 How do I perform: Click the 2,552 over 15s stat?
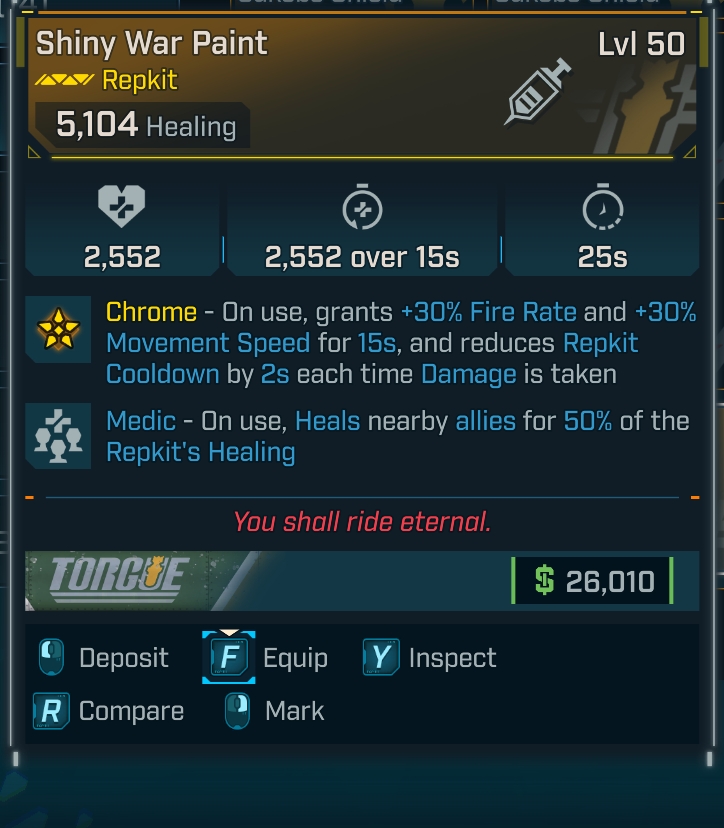(x=361, y=257)
